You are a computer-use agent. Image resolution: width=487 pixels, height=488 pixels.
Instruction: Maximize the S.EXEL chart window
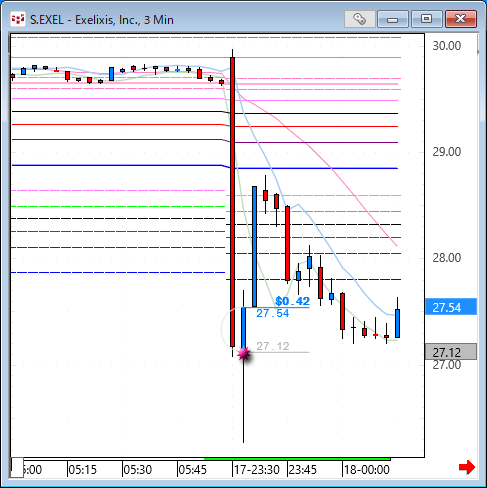coord(427,19)
